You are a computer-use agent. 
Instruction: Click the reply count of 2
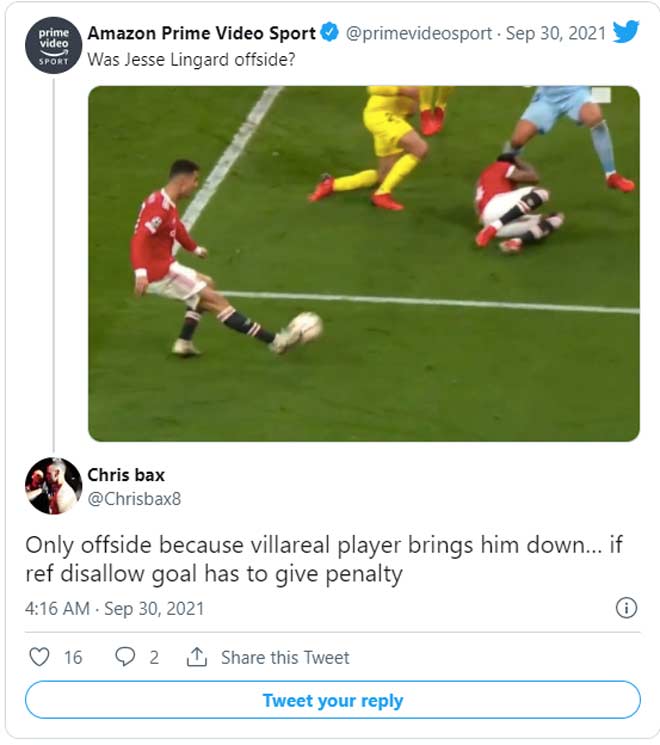click(154, 657)
